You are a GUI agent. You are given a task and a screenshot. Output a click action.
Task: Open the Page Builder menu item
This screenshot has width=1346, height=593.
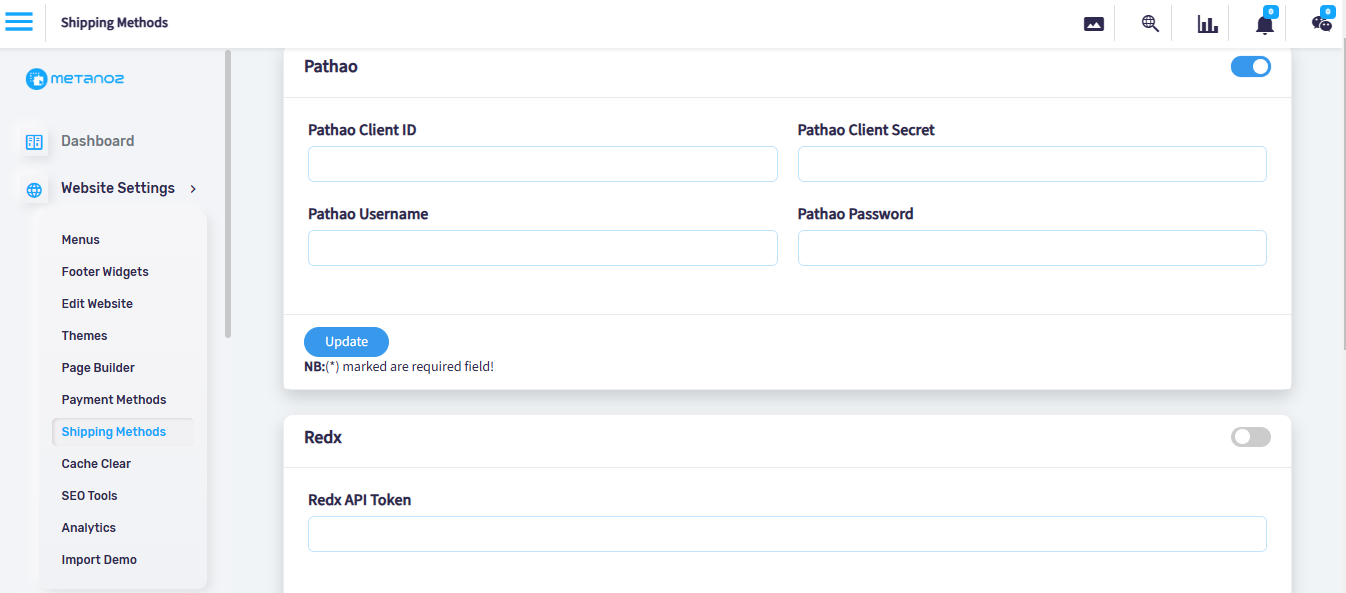click(98, 368)
